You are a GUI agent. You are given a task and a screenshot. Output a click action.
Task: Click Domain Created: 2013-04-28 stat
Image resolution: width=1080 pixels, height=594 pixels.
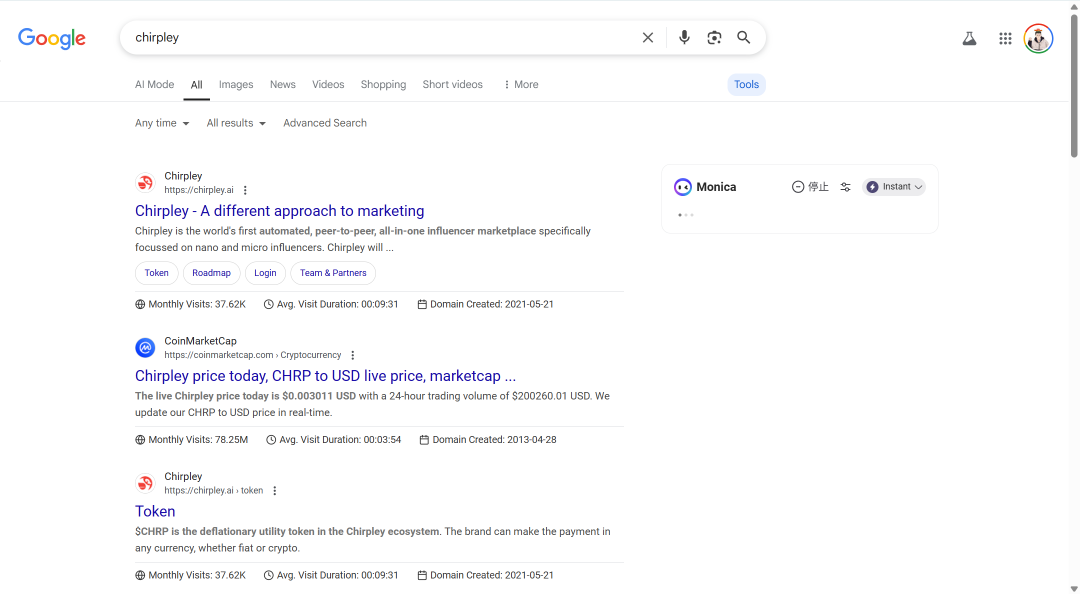pos(488,440)
